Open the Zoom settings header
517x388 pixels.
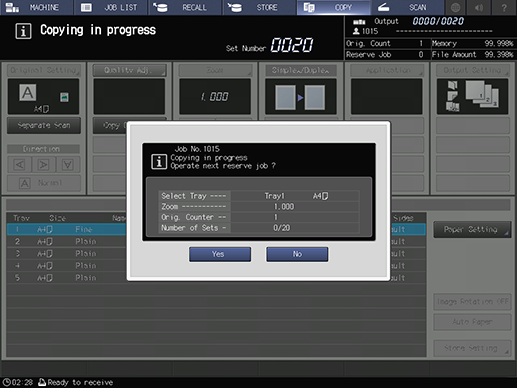(x=215, y=70)
